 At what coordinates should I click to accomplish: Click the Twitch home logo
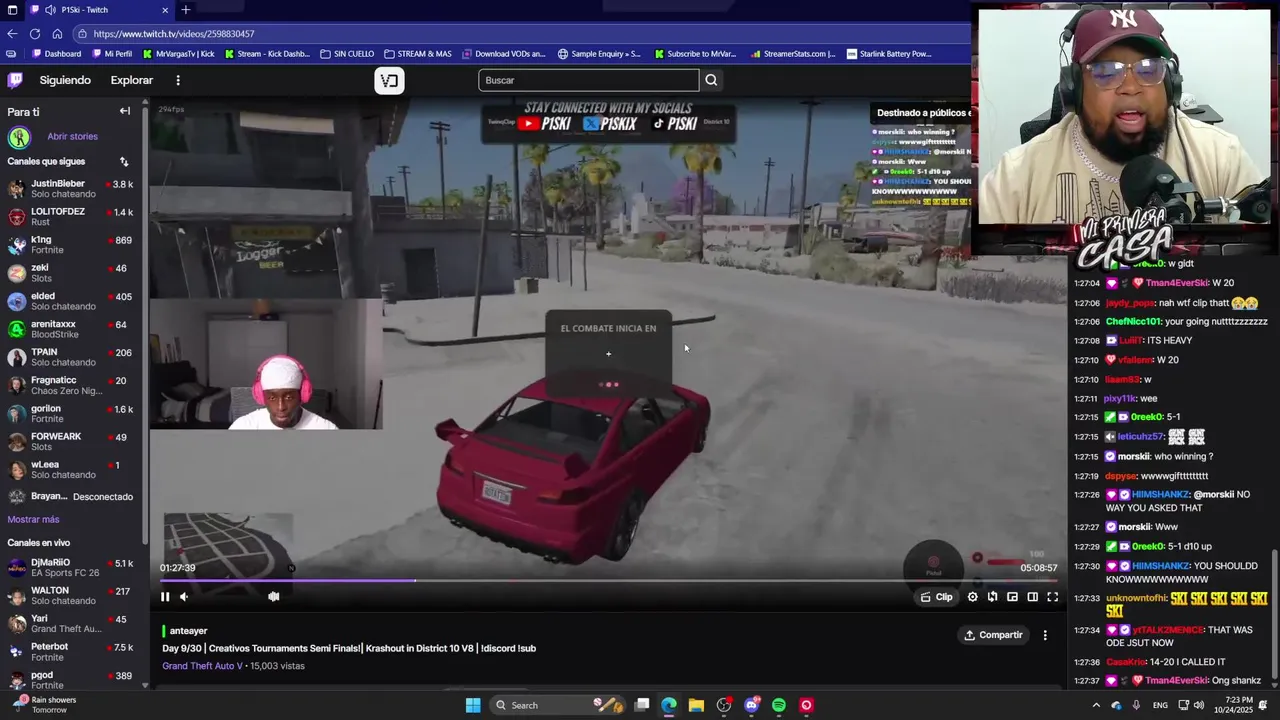point(15,80)
